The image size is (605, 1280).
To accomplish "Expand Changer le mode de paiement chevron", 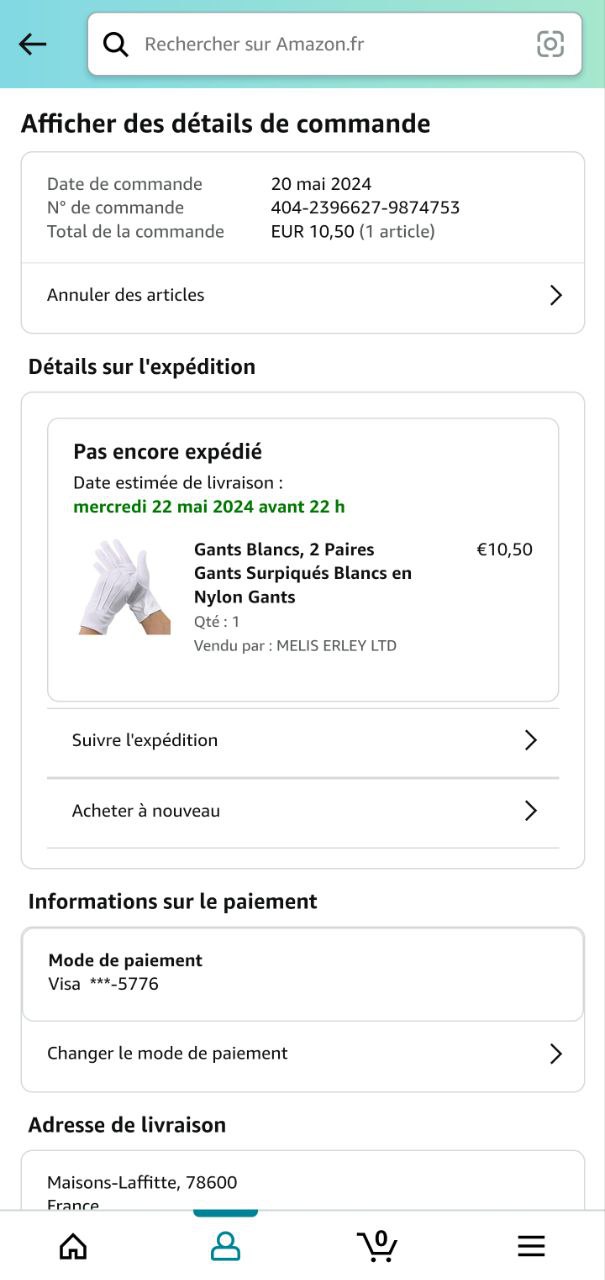I will pos(556,1053).
